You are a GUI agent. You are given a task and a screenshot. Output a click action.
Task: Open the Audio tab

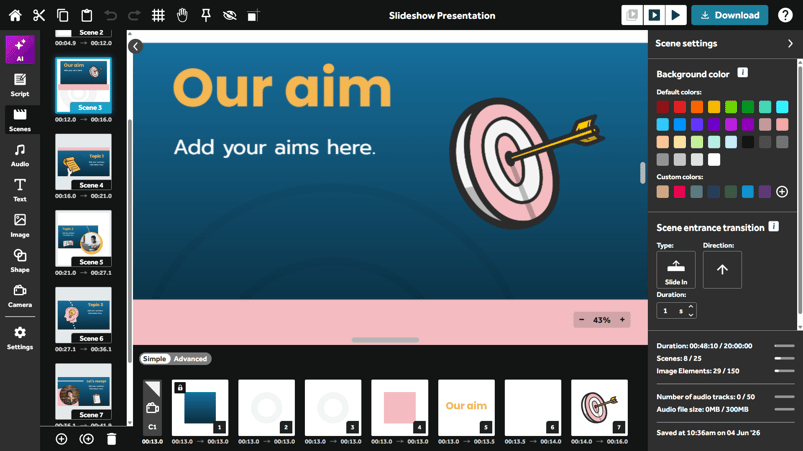coord(20,155)
